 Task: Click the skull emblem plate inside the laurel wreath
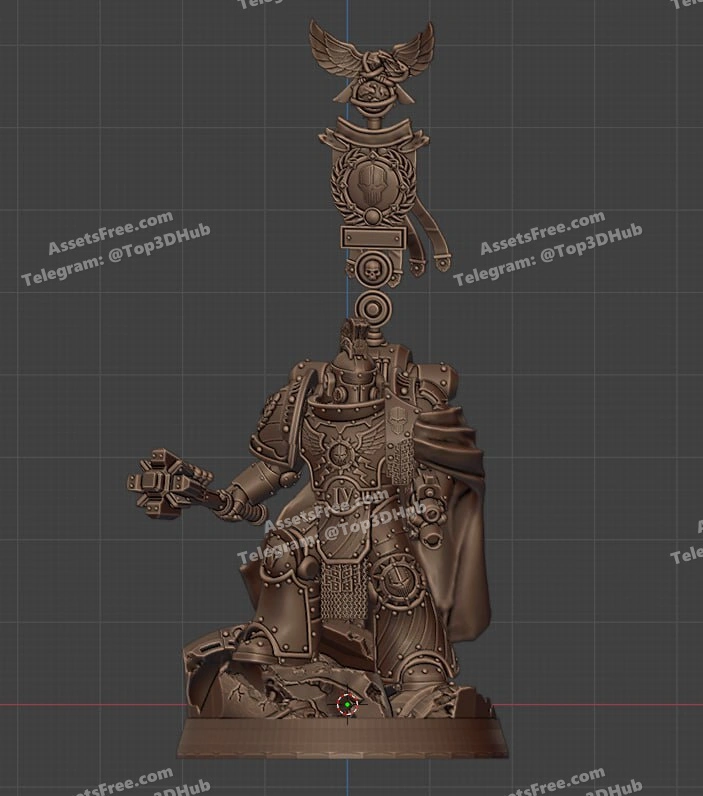pos(373,183)
